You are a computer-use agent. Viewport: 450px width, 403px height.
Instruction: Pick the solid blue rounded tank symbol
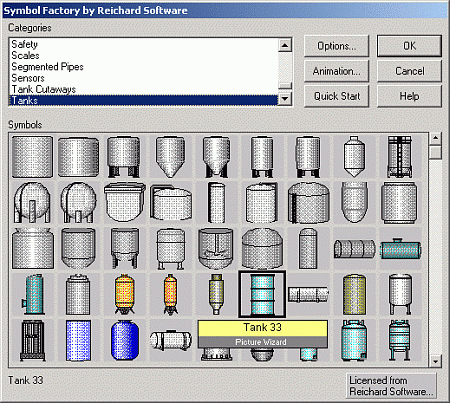(x=124, y=340)
